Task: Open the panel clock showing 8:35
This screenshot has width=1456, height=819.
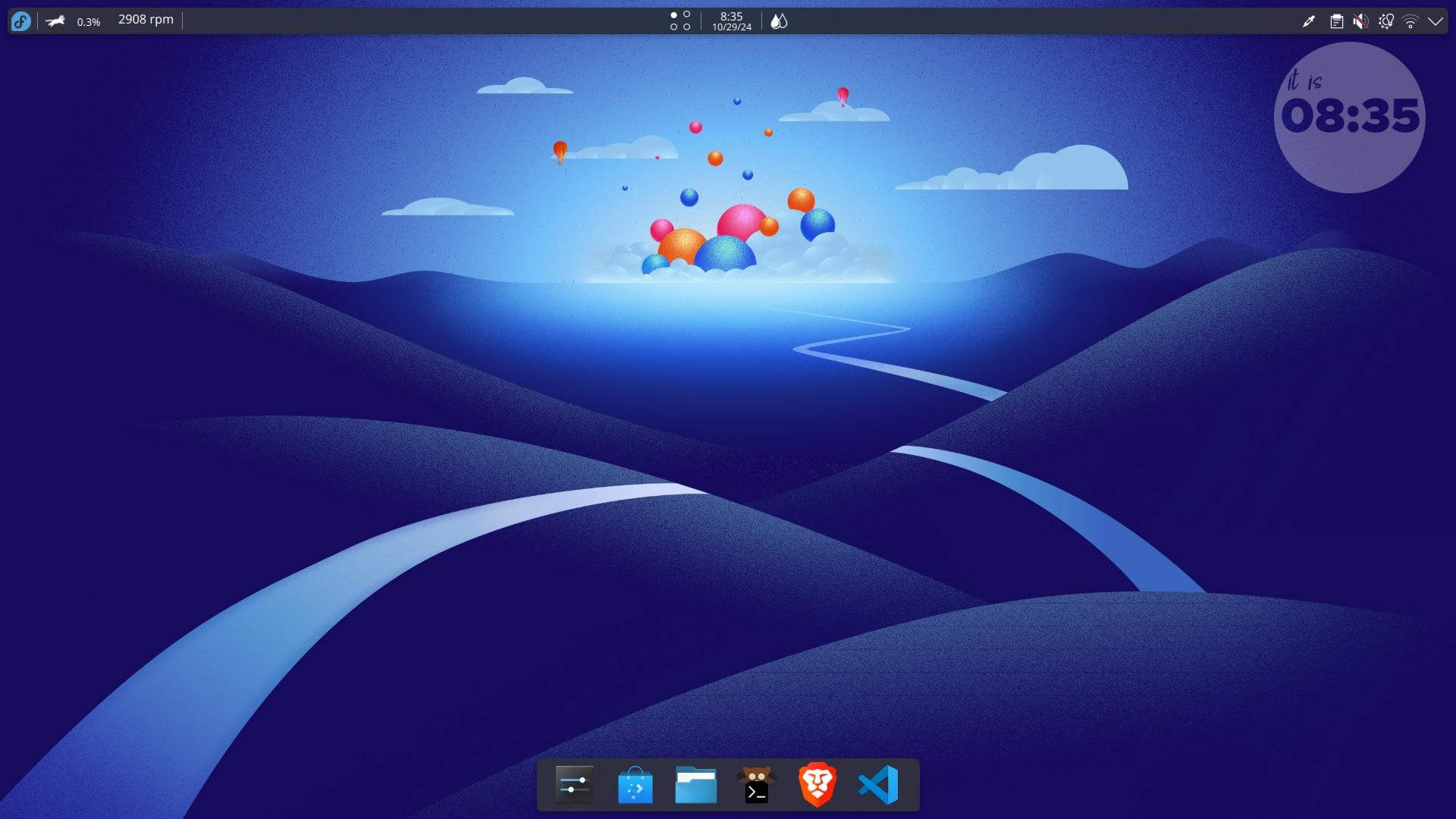Action: click(x=732, y=21)
